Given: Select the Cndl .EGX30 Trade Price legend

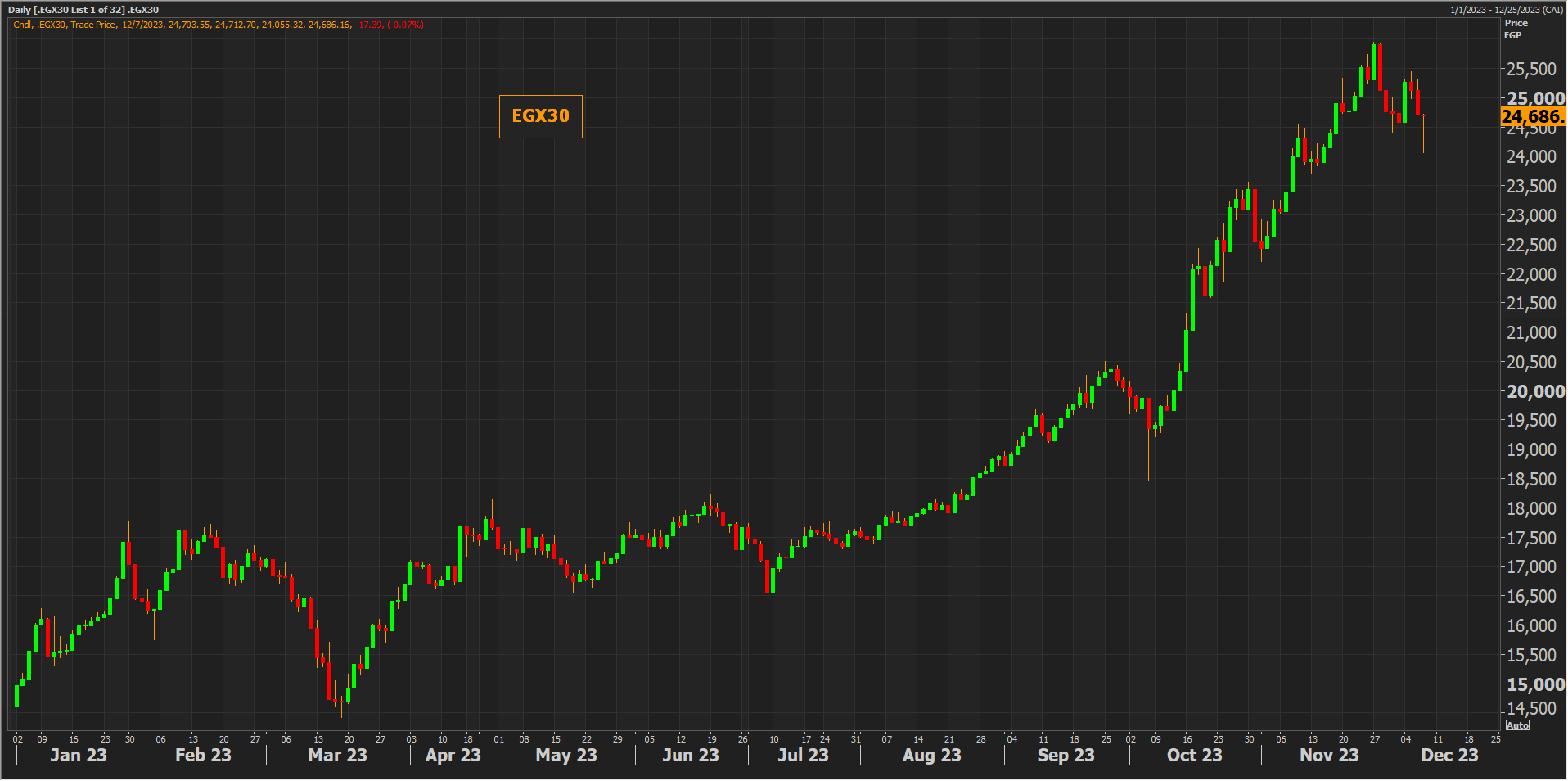Looking at the screenshot, I should click(218, 25).
